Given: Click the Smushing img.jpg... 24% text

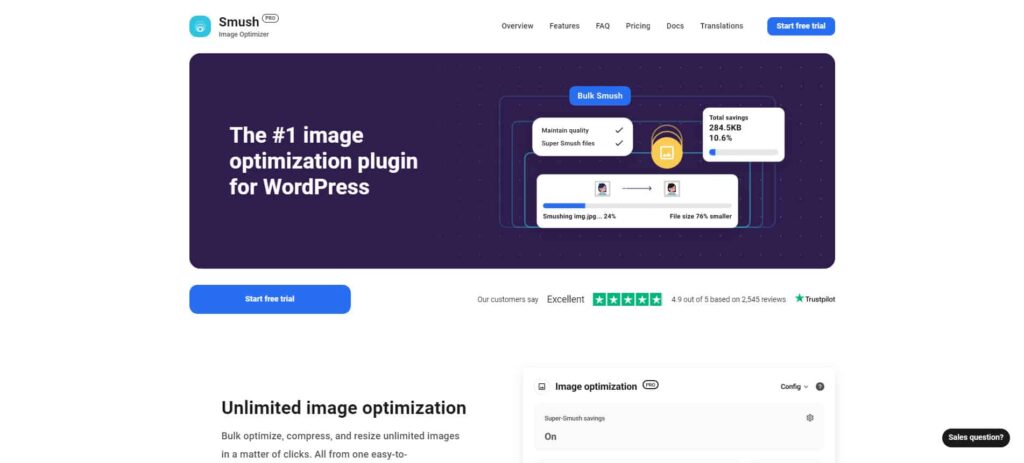Looking at the screenshot, I should click(x=579, y=216).
